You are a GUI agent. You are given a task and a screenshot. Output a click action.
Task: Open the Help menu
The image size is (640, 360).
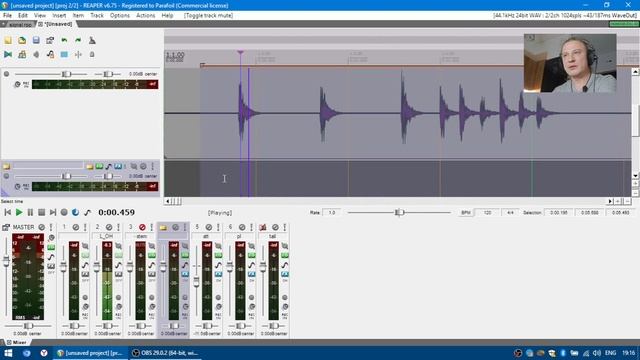point(167,16)
